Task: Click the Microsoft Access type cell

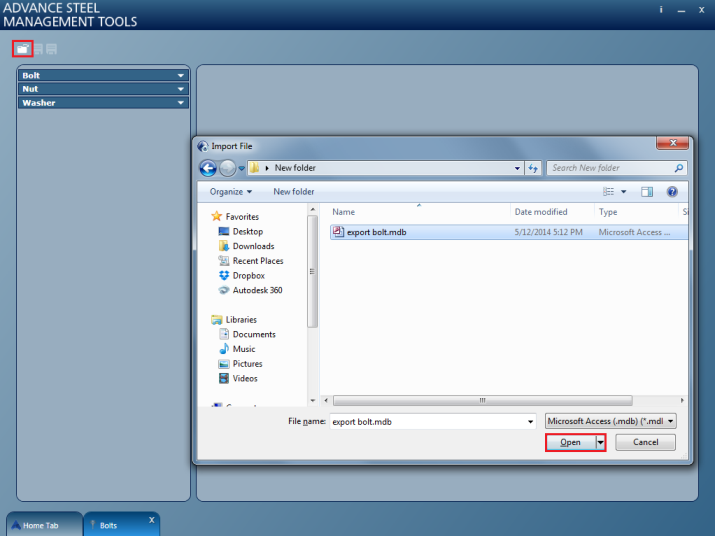Action: [634, 232]
